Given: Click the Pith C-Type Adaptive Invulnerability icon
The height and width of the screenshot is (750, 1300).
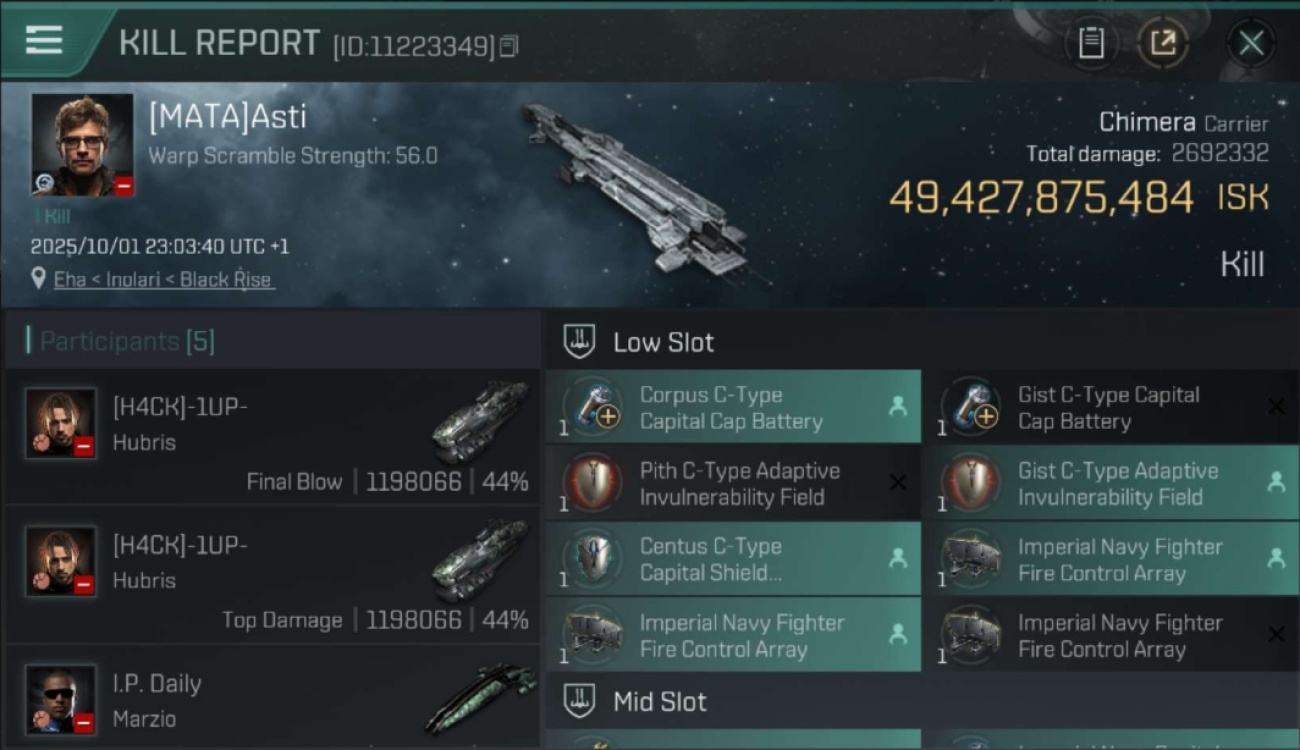Looking at the screenshot, I should pos(594,484).
